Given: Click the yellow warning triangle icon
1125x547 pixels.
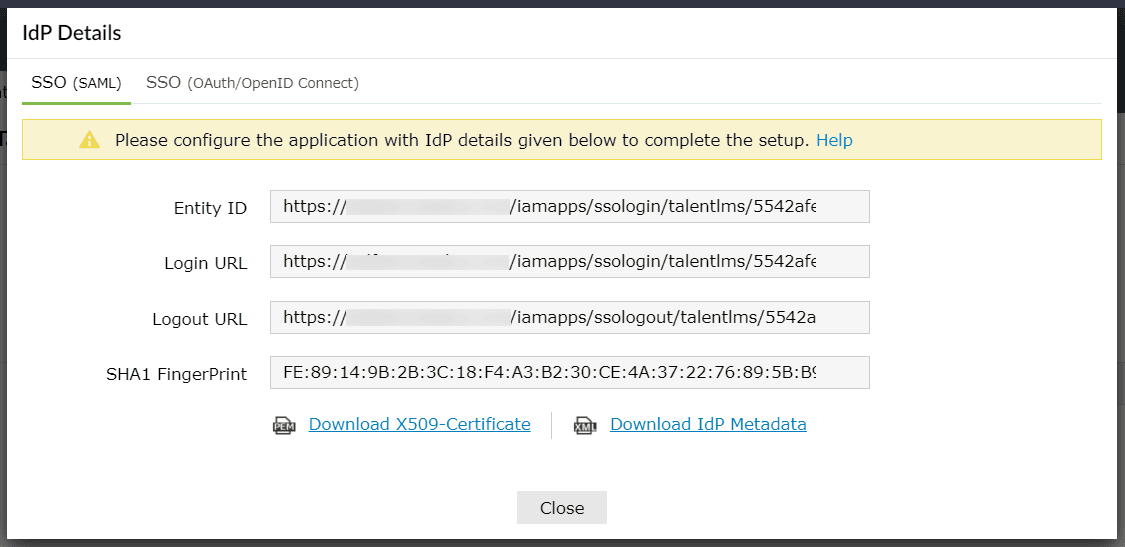Looking at the screenshot, I should click(90, 140).
